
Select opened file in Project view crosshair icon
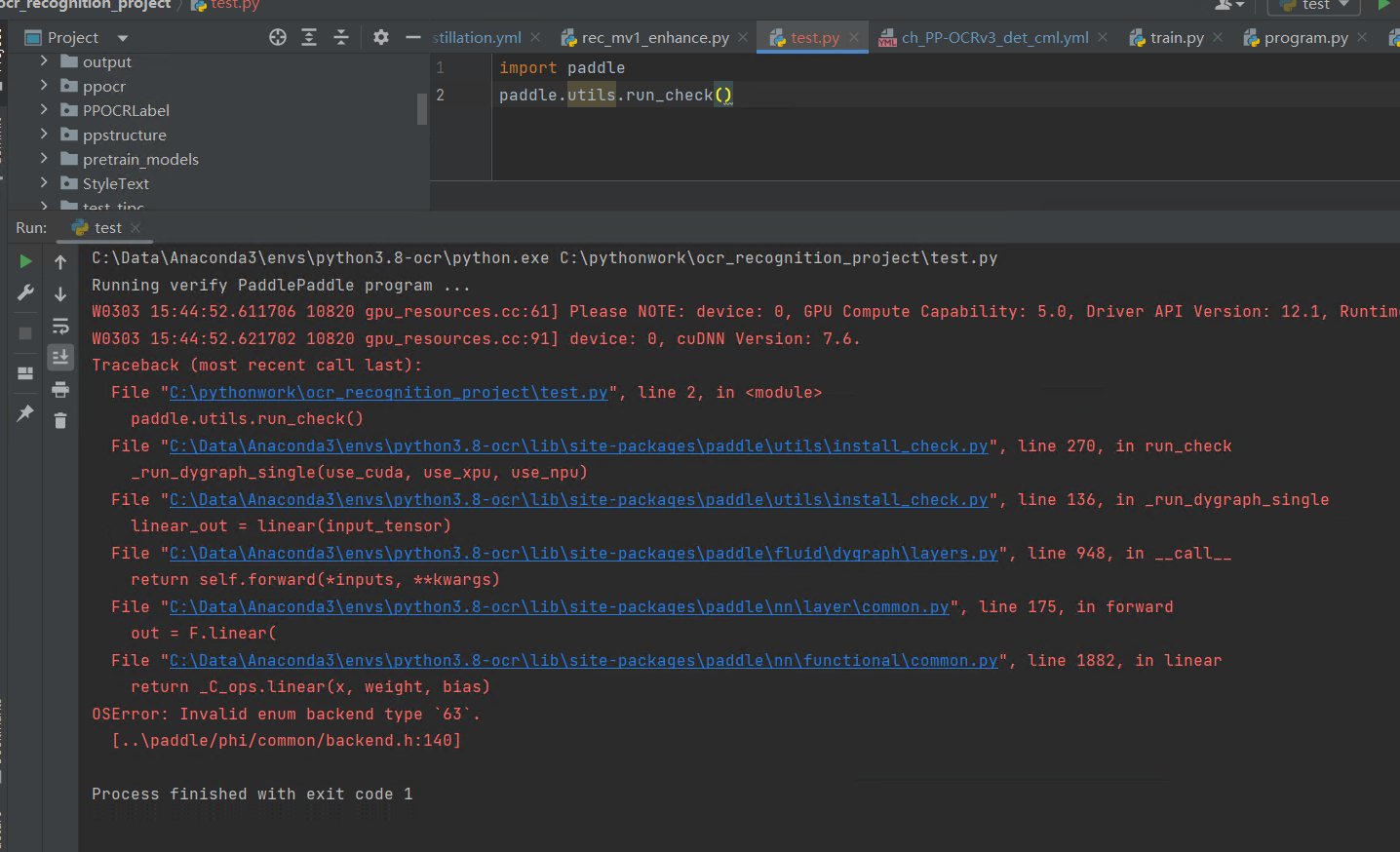click(277, 36)
